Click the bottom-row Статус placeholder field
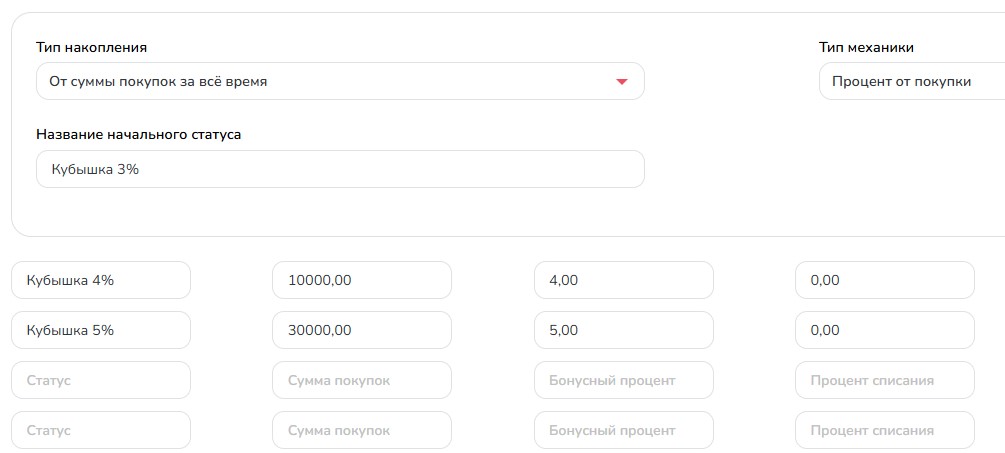The image size is (1005, 453). [x=101, y=430]
